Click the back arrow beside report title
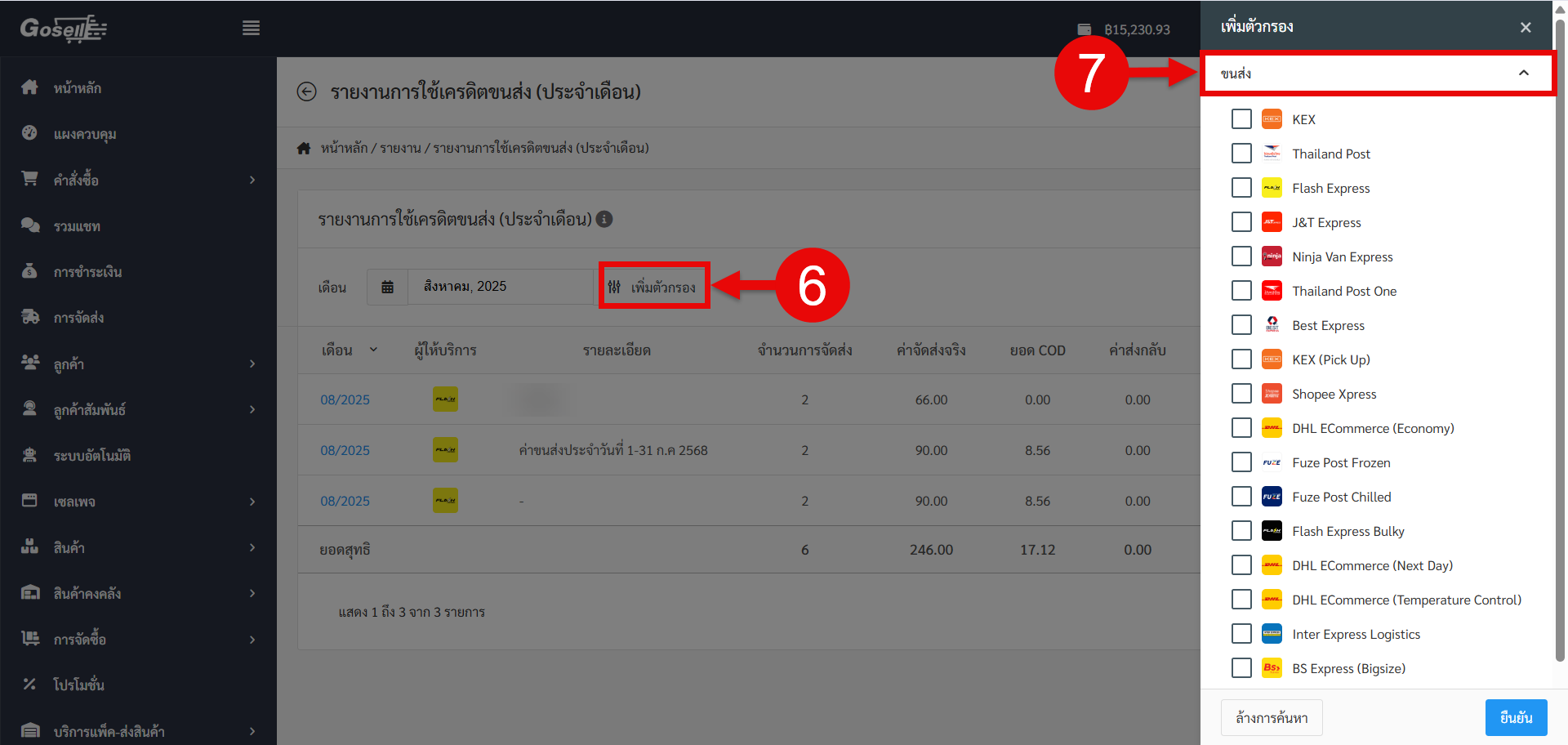The image size is (1568, 745). pyautogui.click(x=306, y=91)
